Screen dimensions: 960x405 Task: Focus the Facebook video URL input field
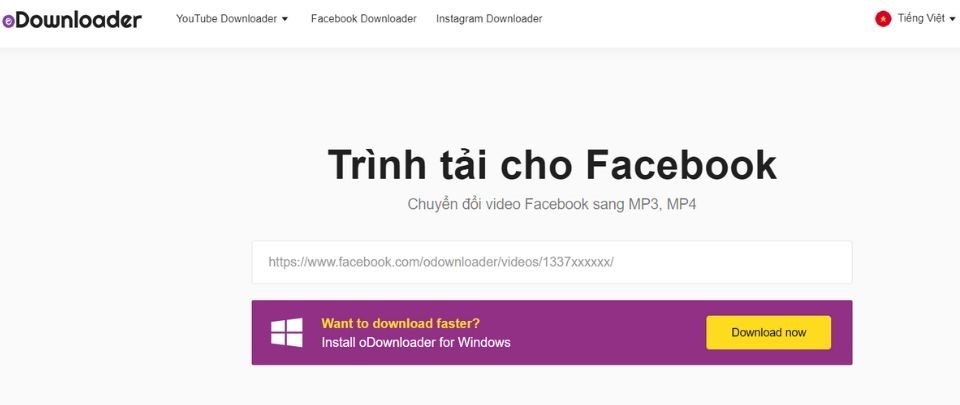(x=552, y=262)
